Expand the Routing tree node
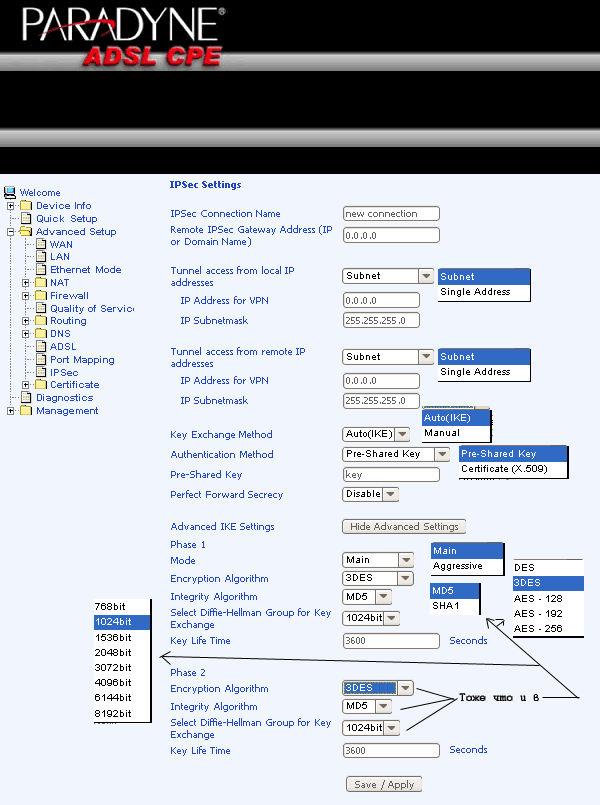 pos(26,321)
